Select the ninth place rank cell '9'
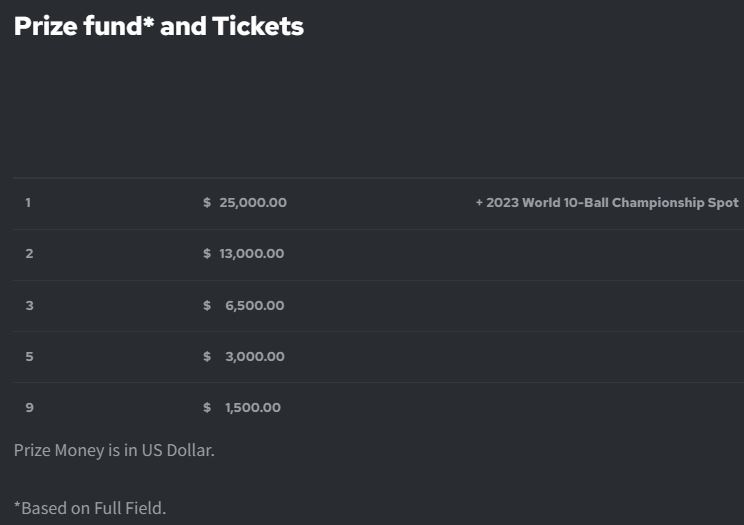Image resolution: width=744 pixels, height=525 pixels. [29, 407]
